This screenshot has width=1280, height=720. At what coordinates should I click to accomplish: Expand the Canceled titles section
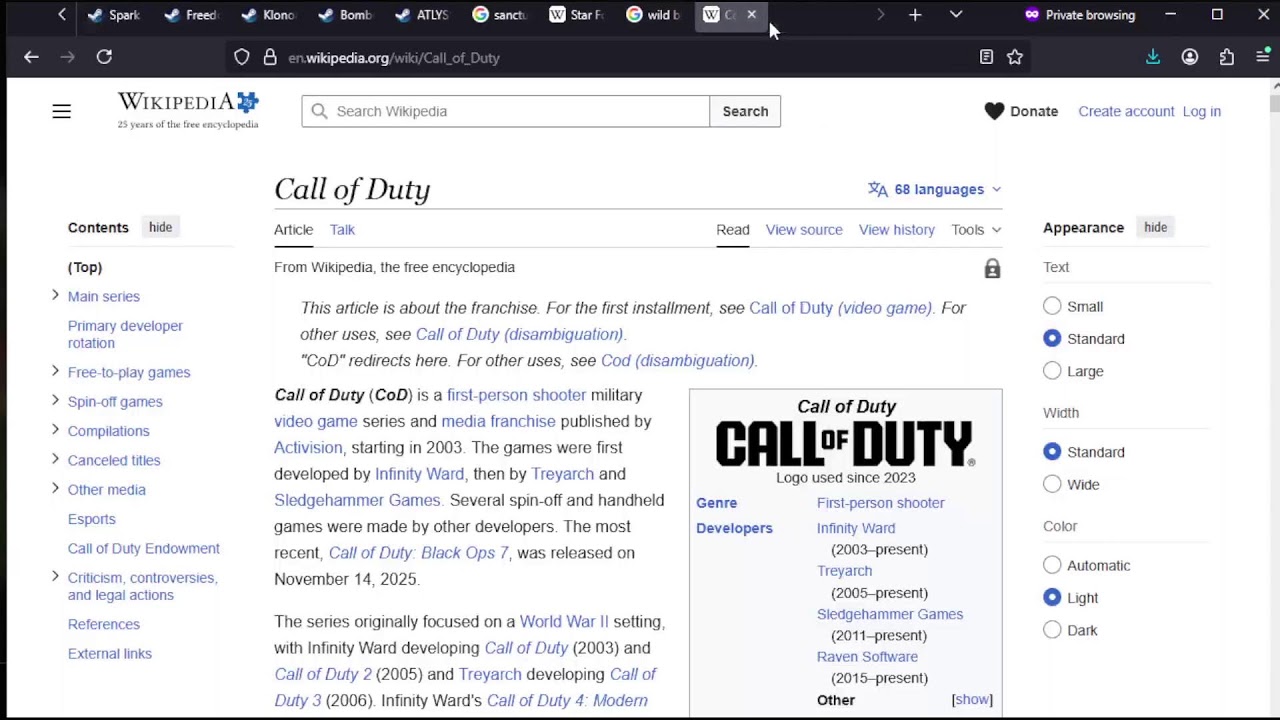(x=55, y=459)
